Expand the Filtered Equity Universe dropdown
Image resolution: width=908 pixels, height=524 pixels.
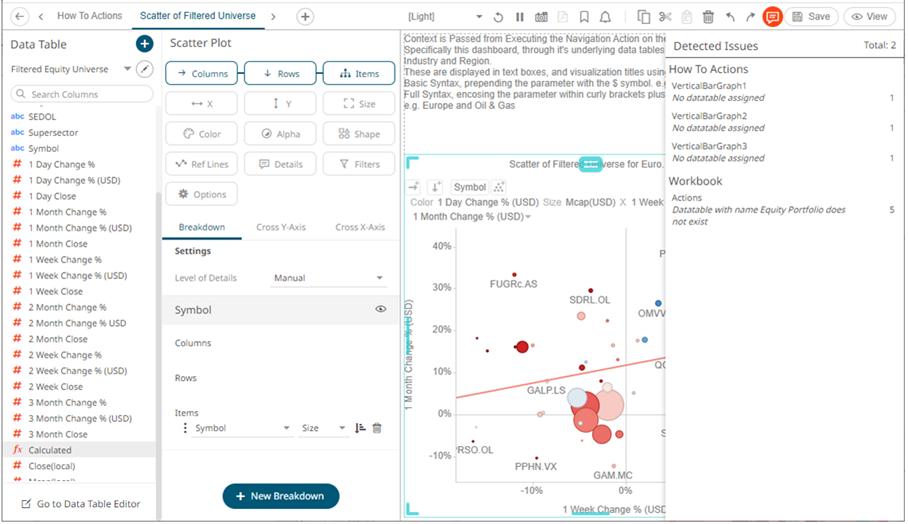[x=127, y=69]
